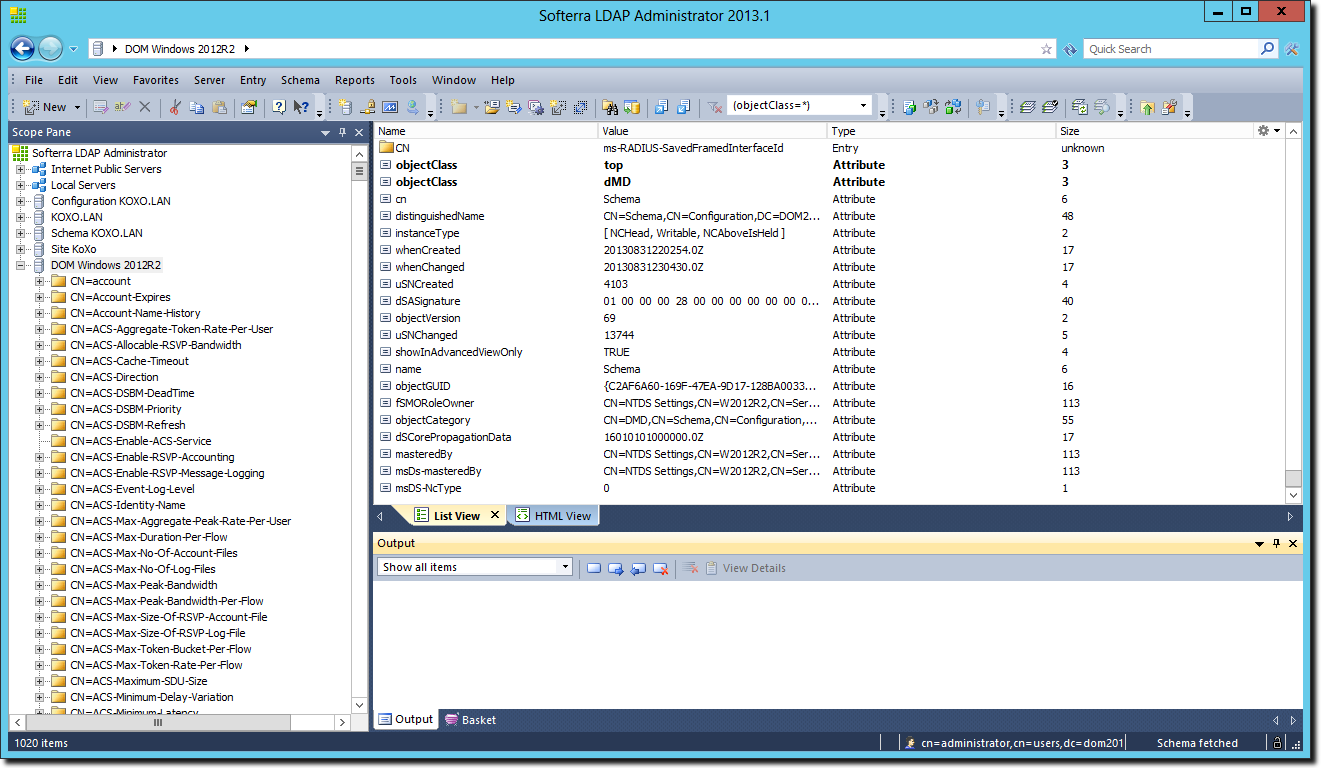This screenshot has height=768, width=1321.
Task: Click the Up One Level folder icon
Action: click(x=1146, y=107)
